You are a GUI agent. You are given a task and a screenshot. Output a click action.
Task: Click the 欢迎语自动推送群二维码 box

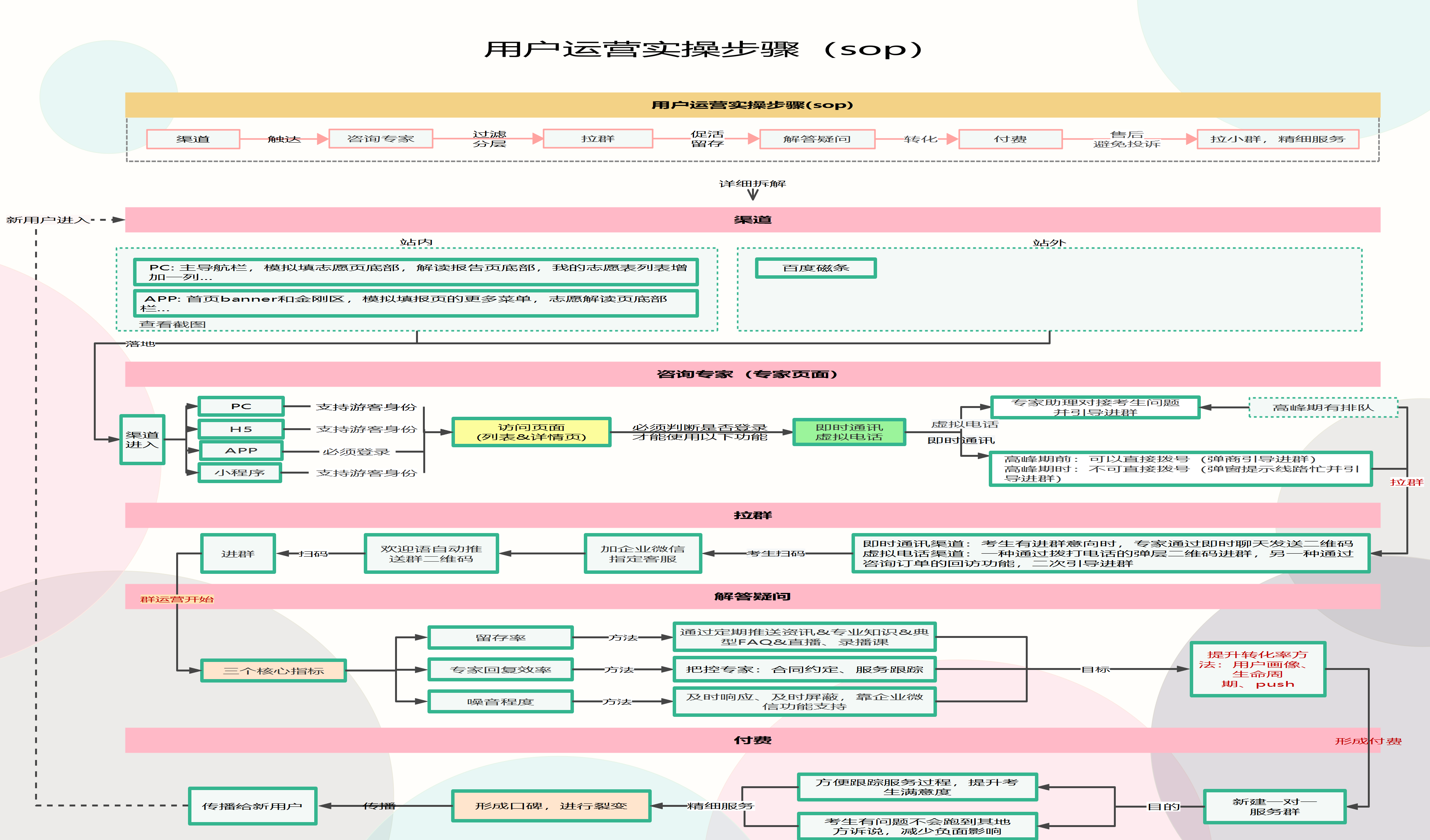pyautogui.click(x=431, y=553)
